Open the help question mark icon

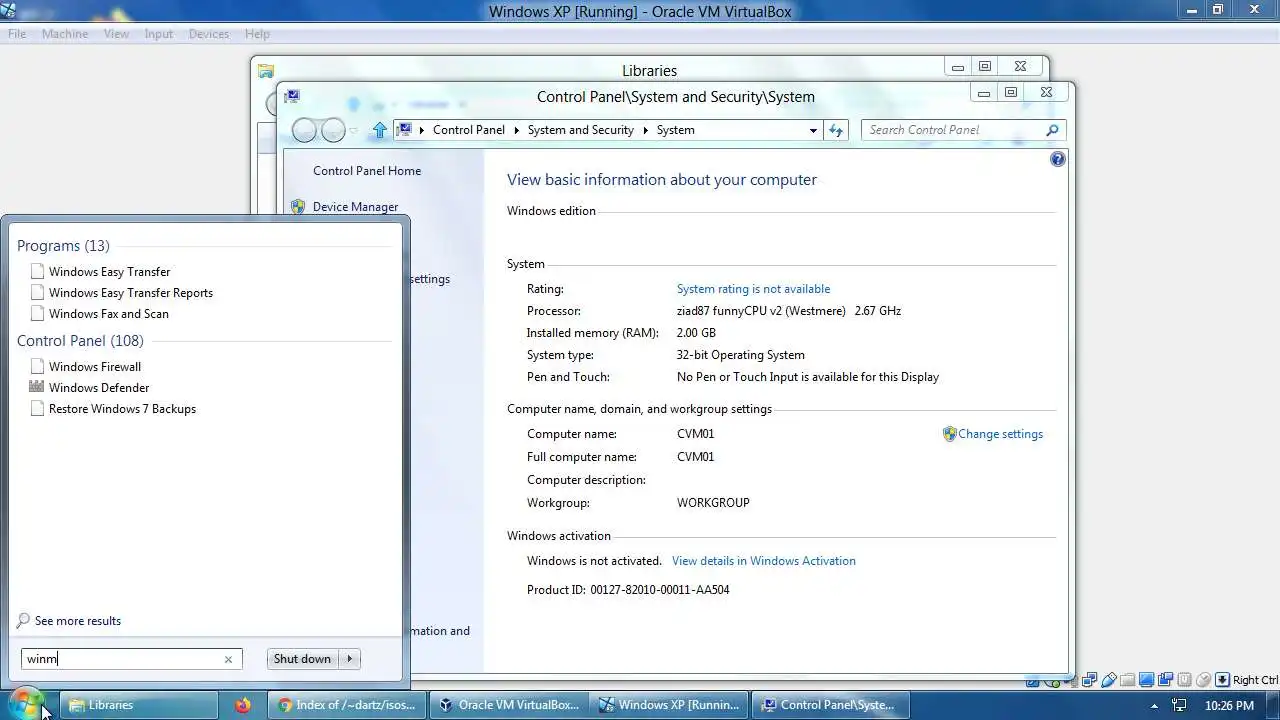tap(1058, 159)
